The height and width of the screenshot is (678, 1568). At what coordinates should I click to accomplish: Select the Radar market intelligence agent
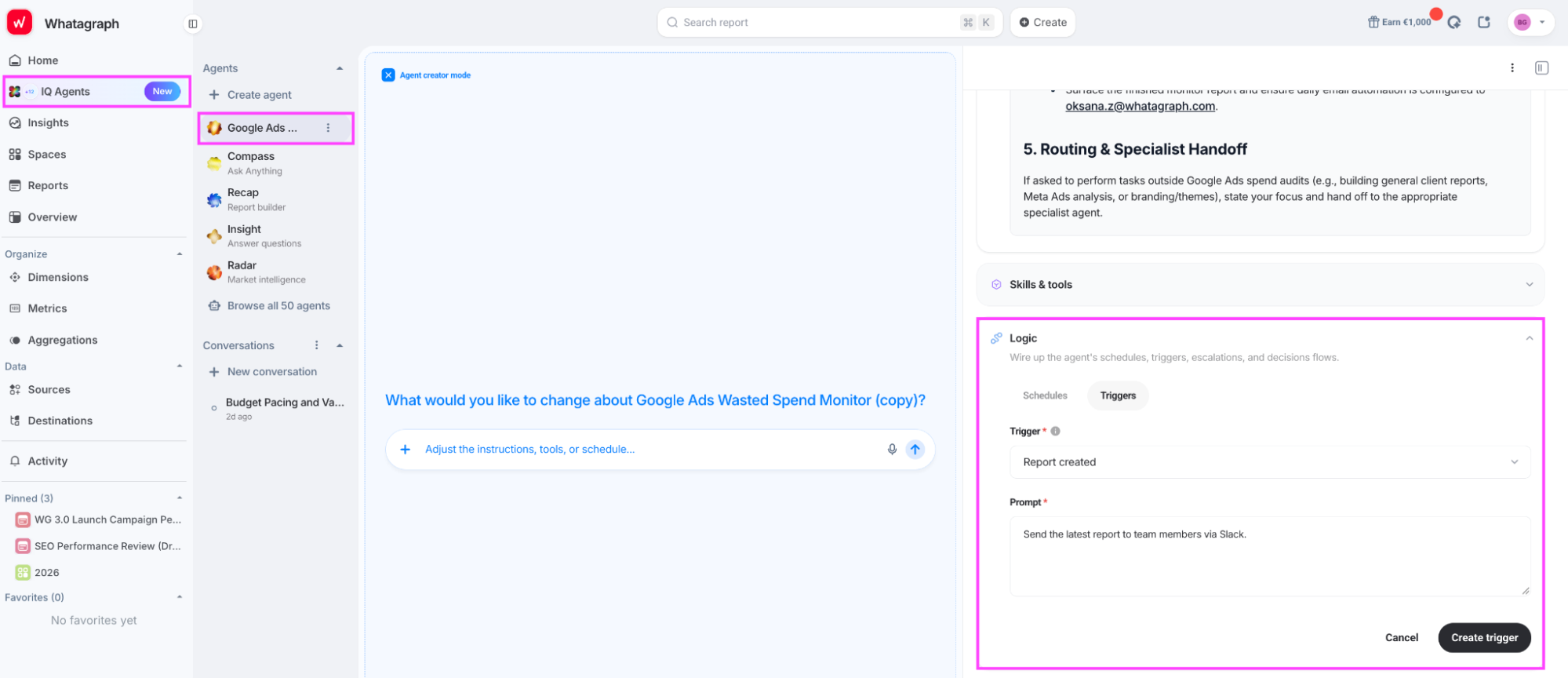point(275,272)
